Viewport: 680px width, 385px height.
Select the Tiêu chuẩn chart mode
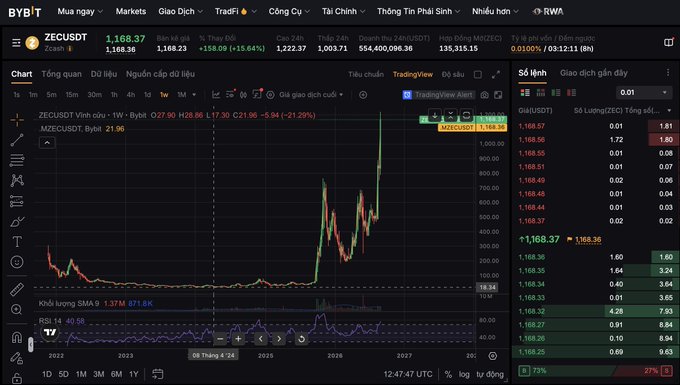pos(366,75)
